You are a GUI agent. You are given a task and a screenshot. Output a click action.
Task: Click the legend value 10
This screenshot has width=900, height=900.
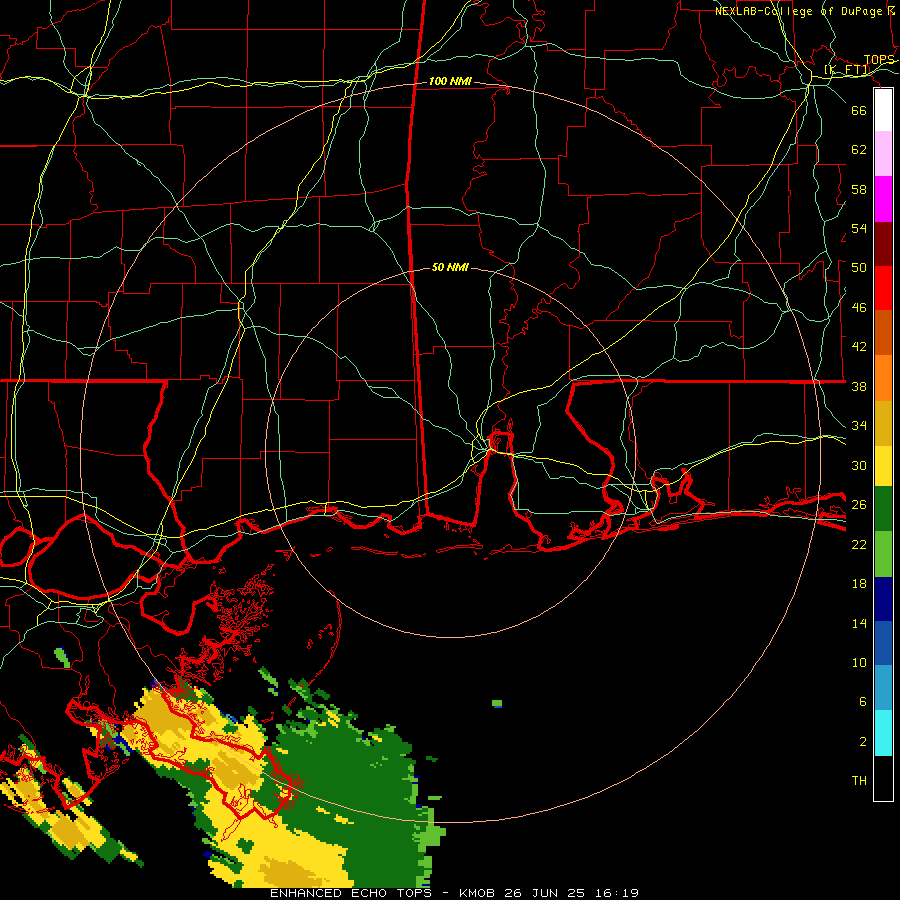click(x=859, y=663)
